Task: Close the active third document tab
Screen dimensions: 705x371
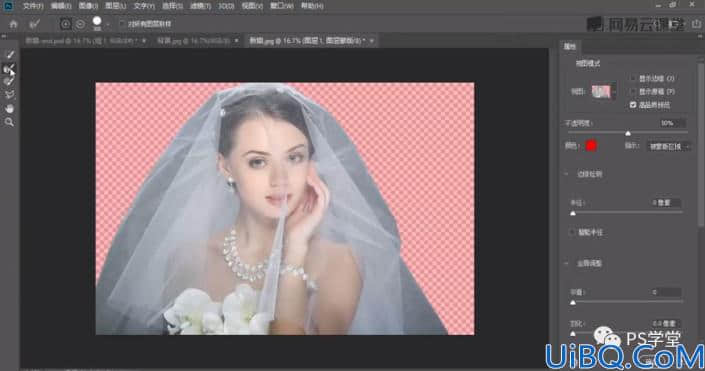Action: click(371, 40)
